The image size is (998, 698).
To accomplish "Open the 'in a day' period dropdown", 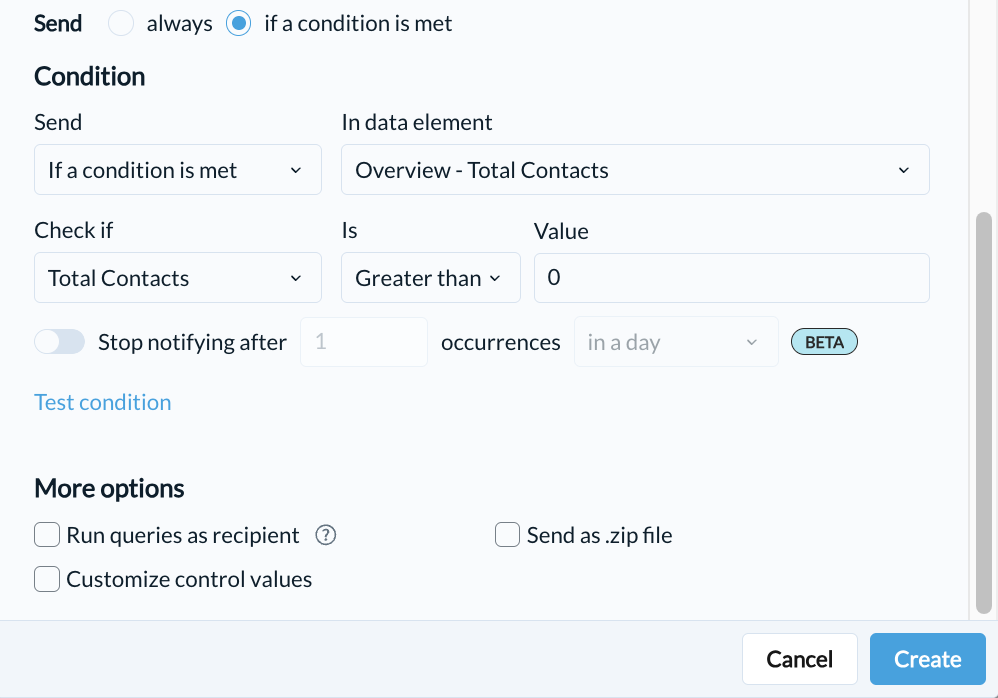I will click(676, 342).
